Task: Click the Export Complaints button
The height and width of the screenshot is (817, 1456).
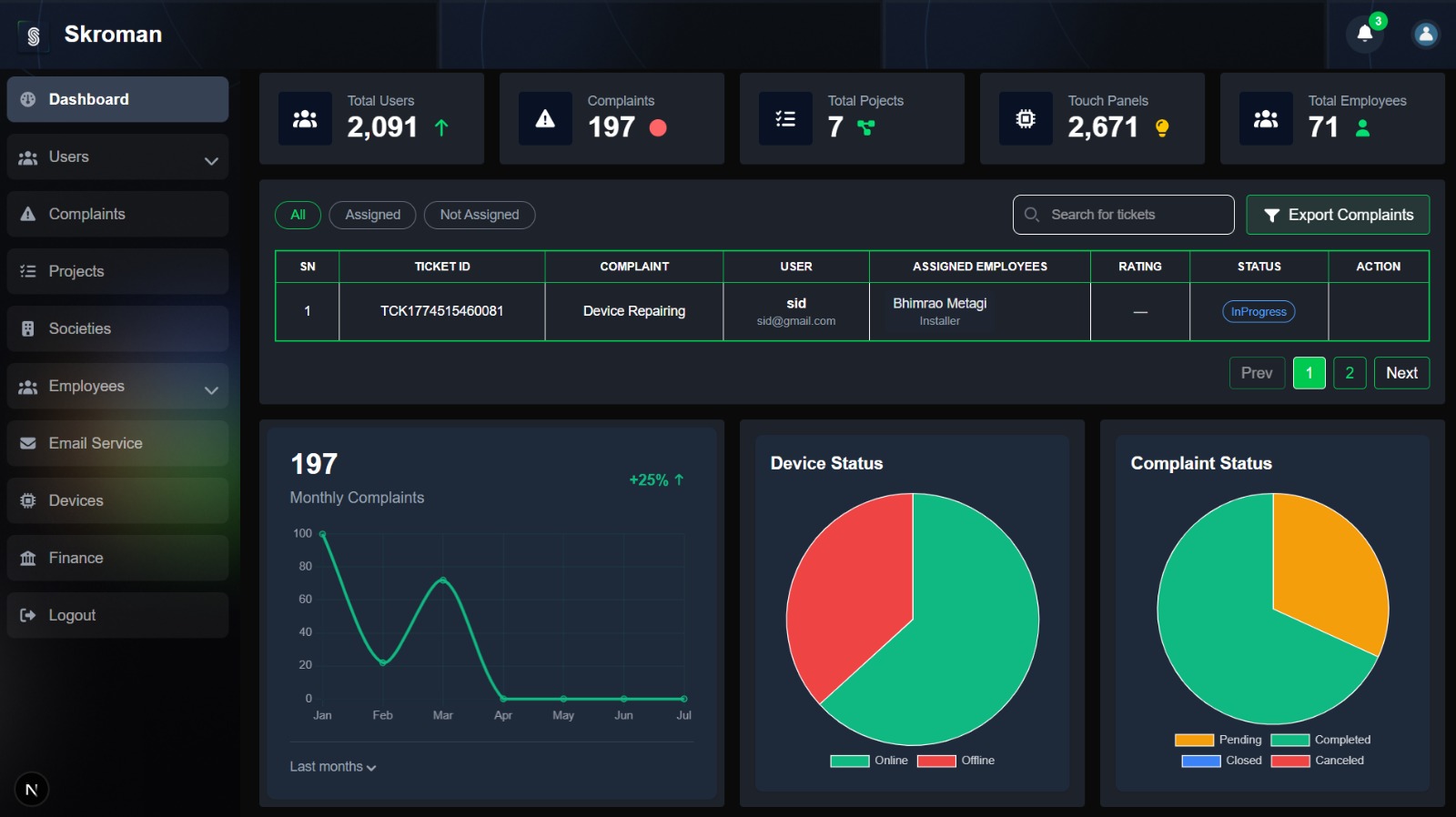Action: pos(1338,215)
